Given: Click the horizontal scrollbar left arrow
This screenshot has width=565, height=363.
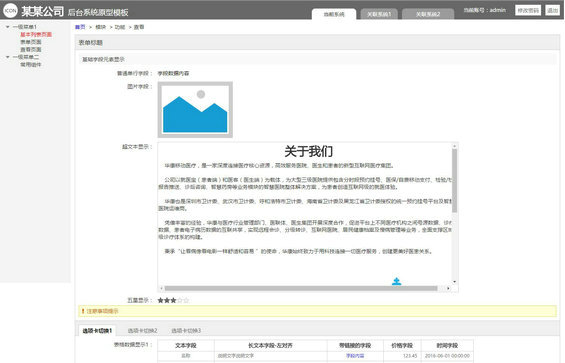Looking at the screenshot, I should click(x=161, y=288).
